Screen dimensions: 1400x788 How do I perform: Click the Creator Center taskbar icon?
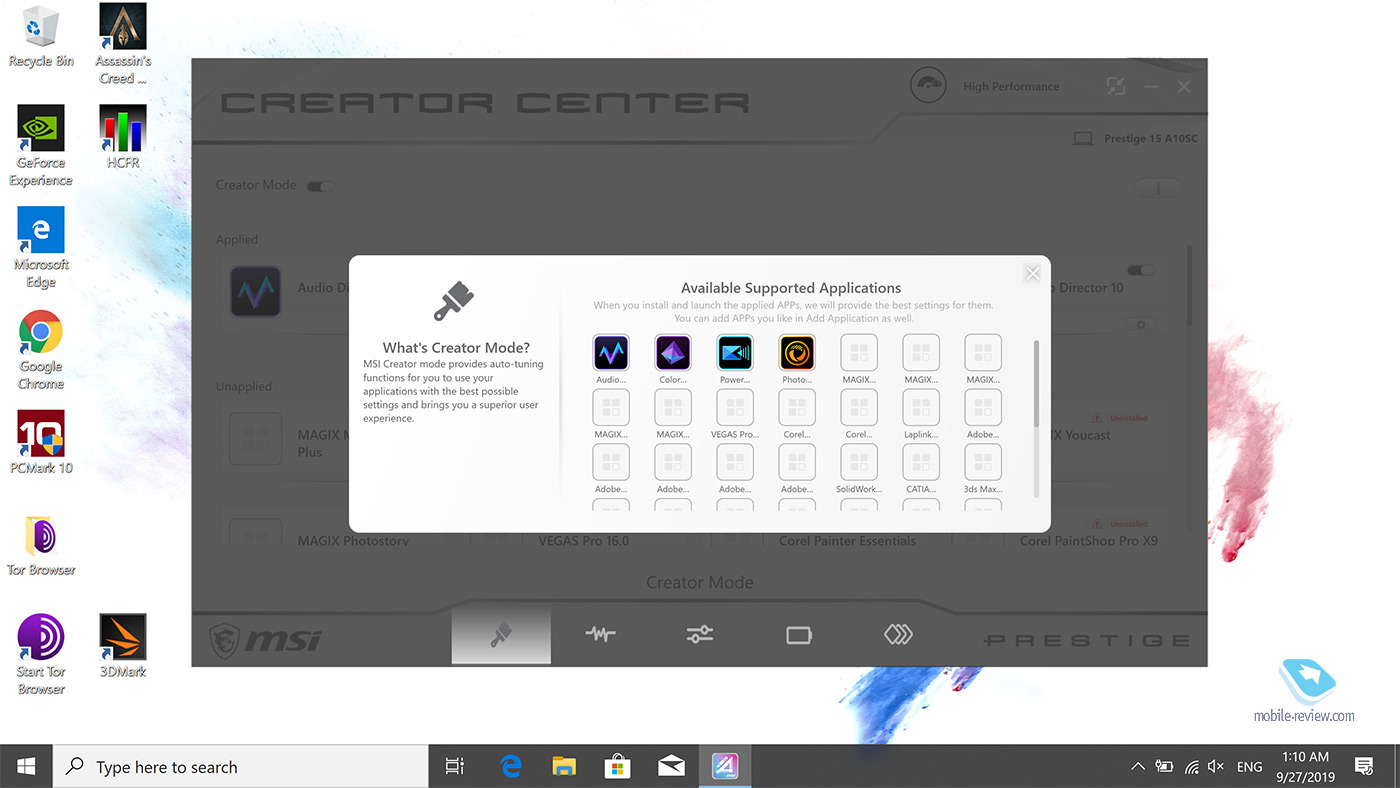724,767
